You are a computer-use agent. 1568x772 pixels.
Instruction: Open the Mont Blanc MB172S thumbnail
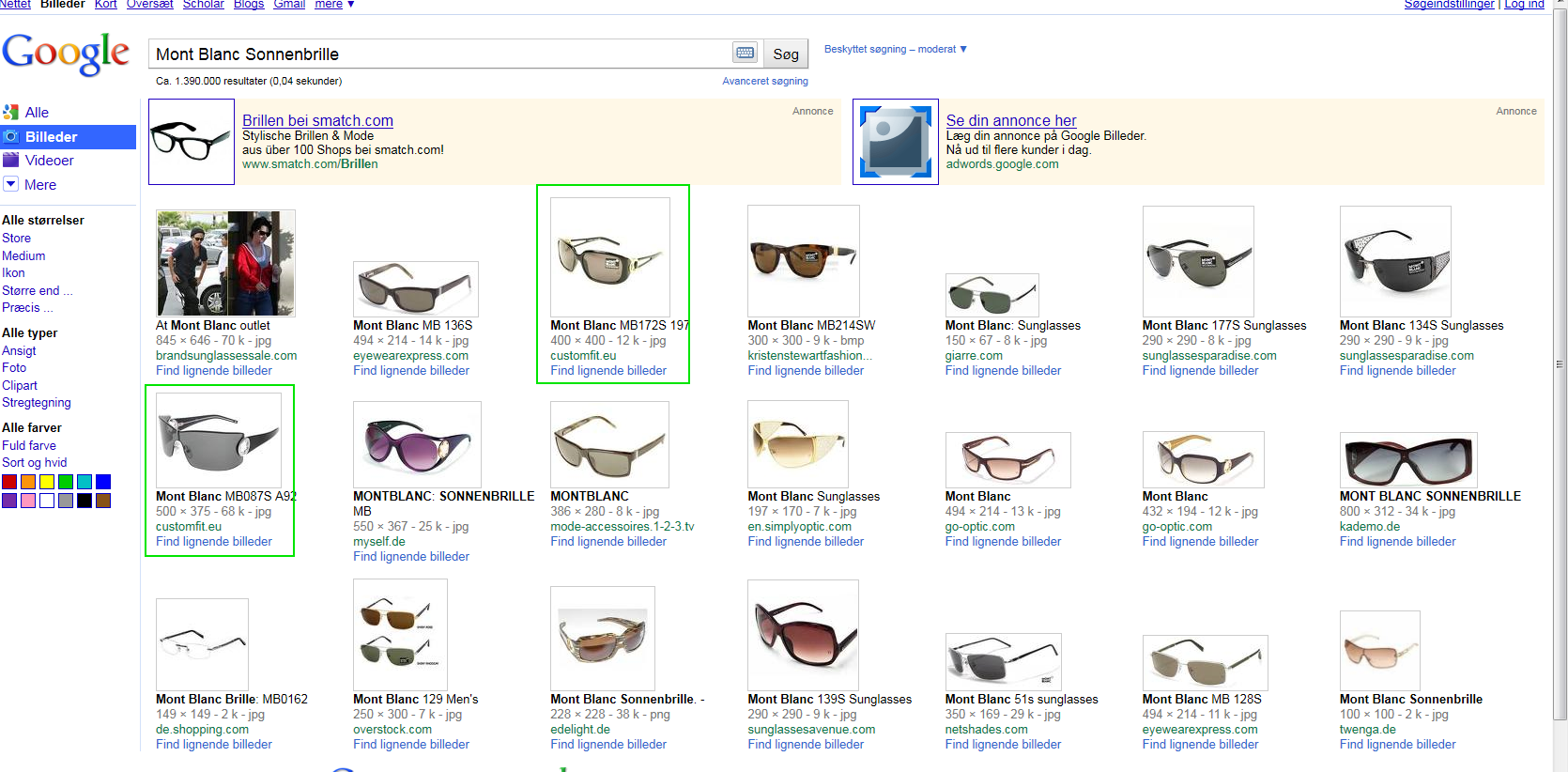pyautogui.click(x=610, y=257)
